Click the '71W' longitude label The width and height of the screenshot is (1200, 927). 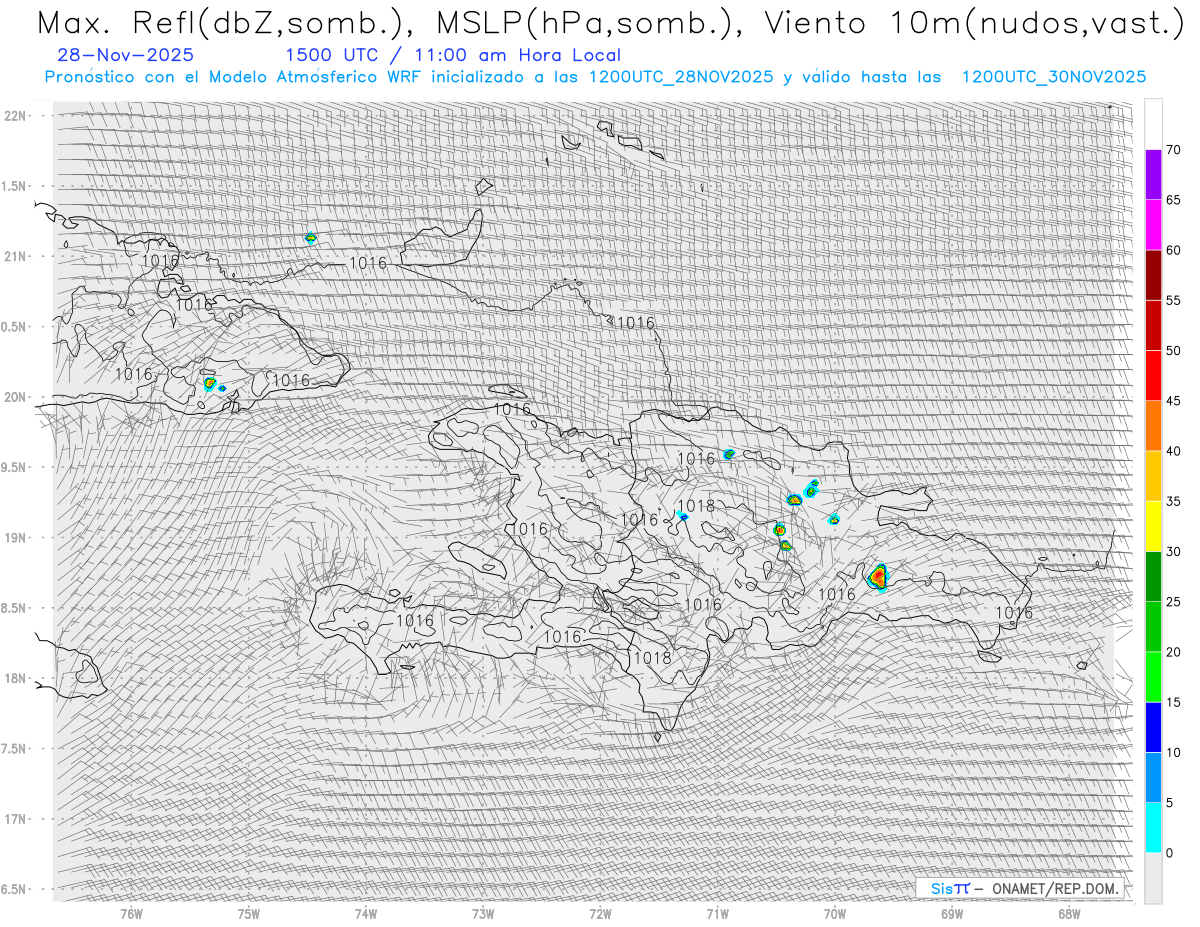pos(717,913)
